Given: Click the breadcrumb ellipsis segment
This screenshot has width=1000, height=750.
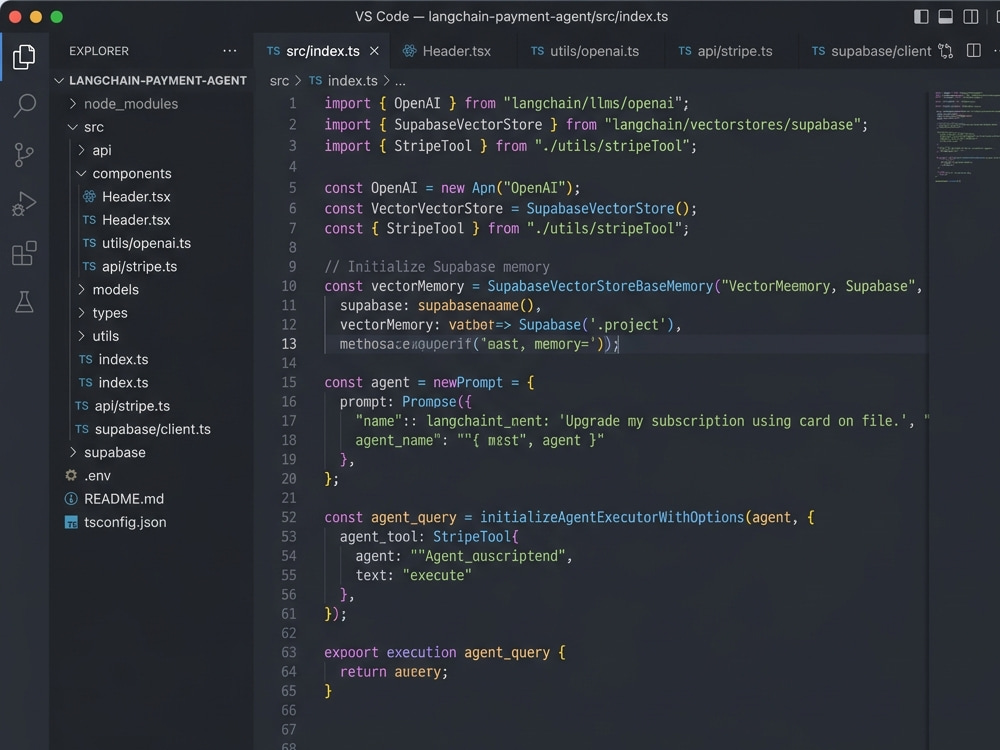Looking at the screenshot, I should [400, 82].
